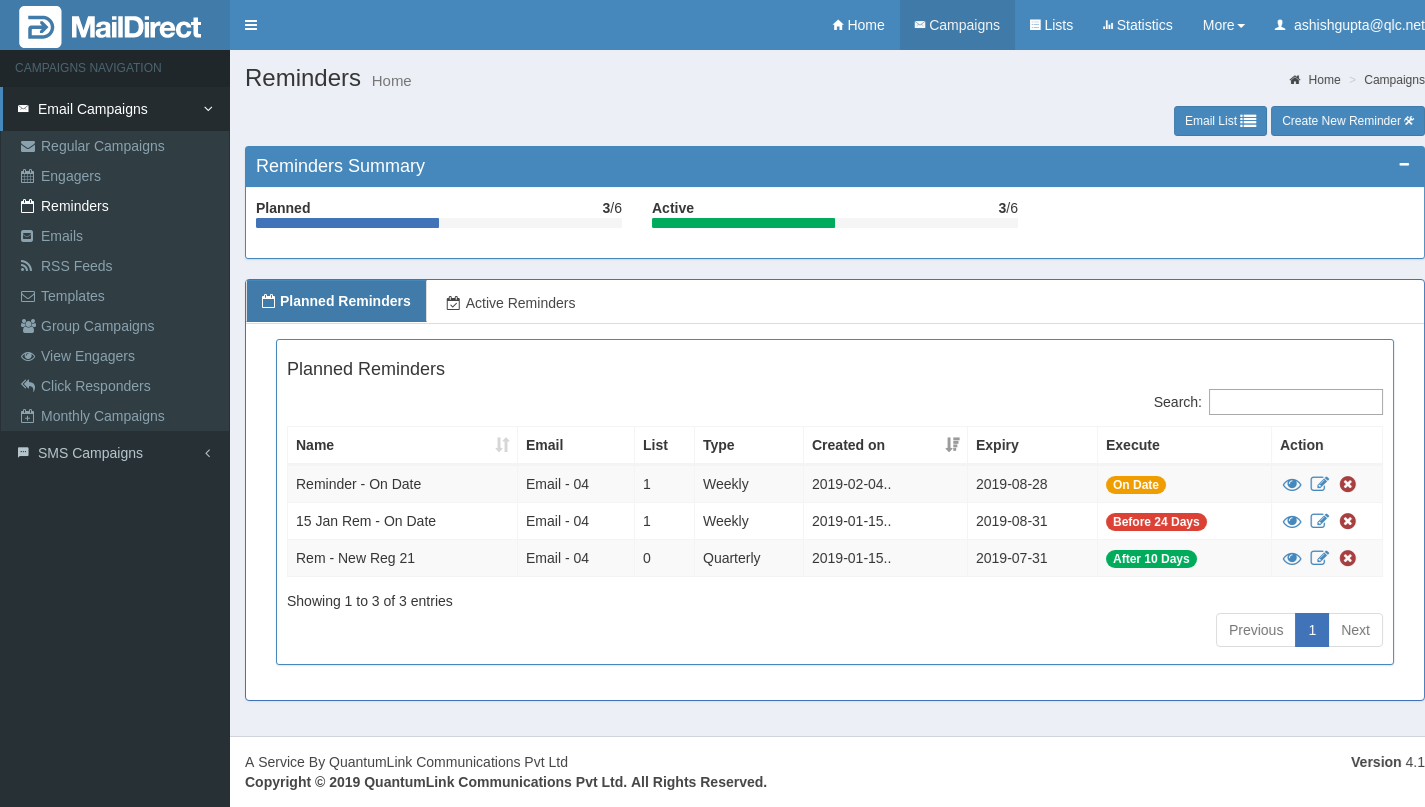Delete the 'Reminder - On Date' reminder
Screen dimensions: 1425x807
coord(1348,484)
